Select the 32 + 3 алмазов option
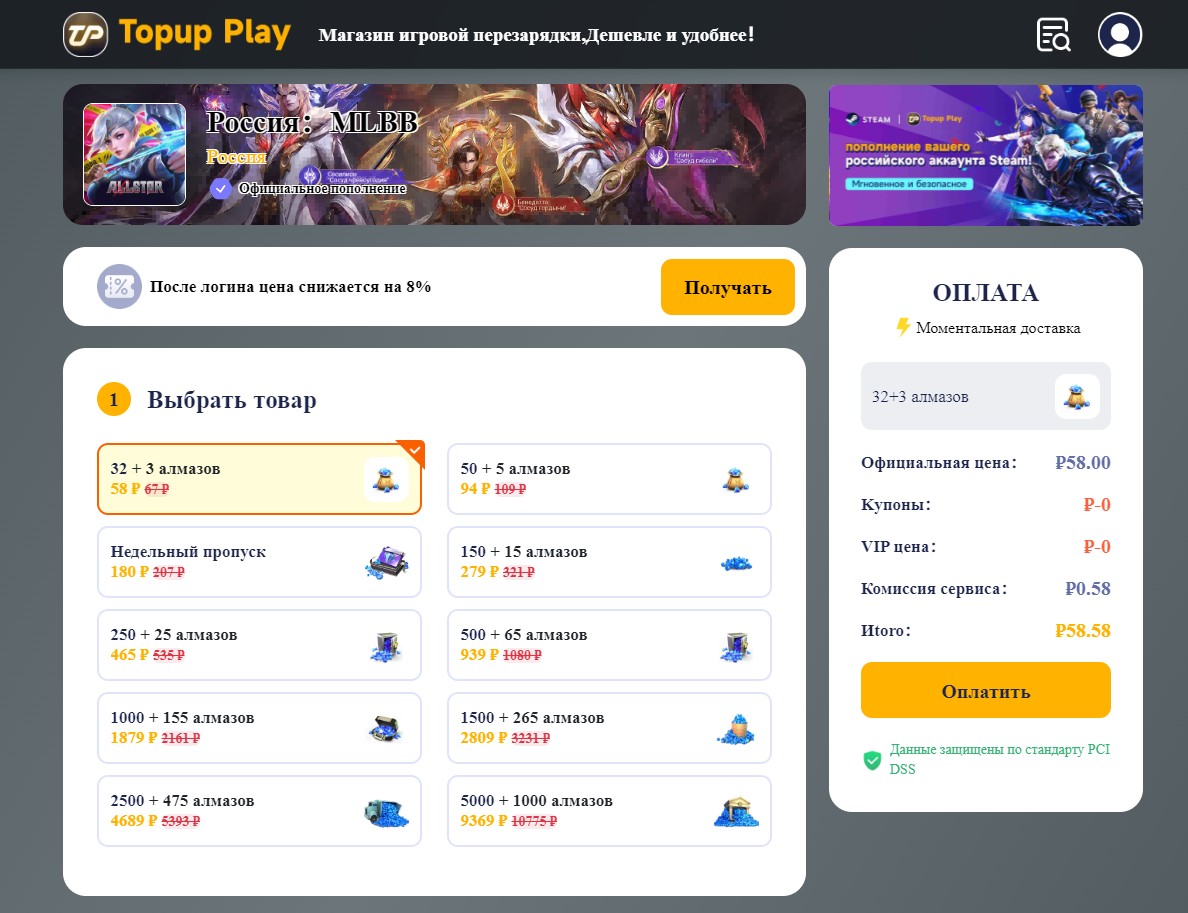 pos(259,479)
